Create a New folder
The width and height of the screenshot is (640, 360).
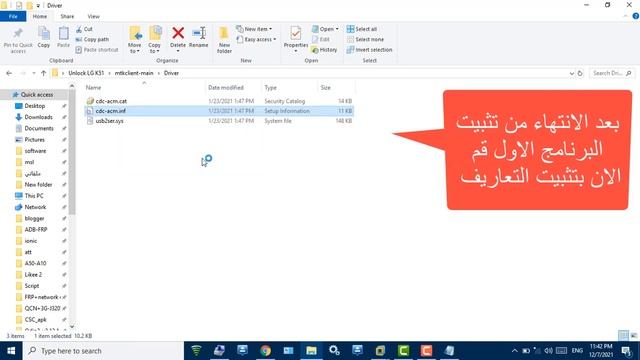224,40
